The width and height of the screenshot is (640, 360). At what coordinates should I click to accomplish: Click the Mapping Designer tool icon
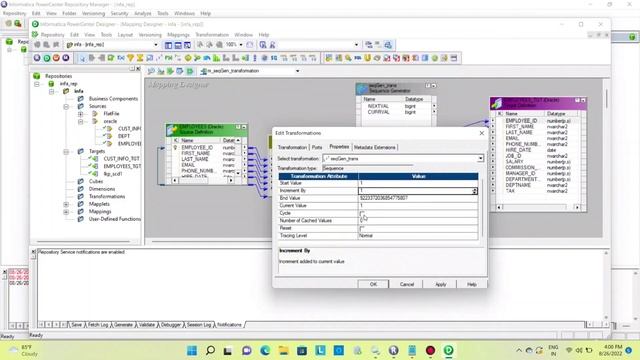(190, 71)
